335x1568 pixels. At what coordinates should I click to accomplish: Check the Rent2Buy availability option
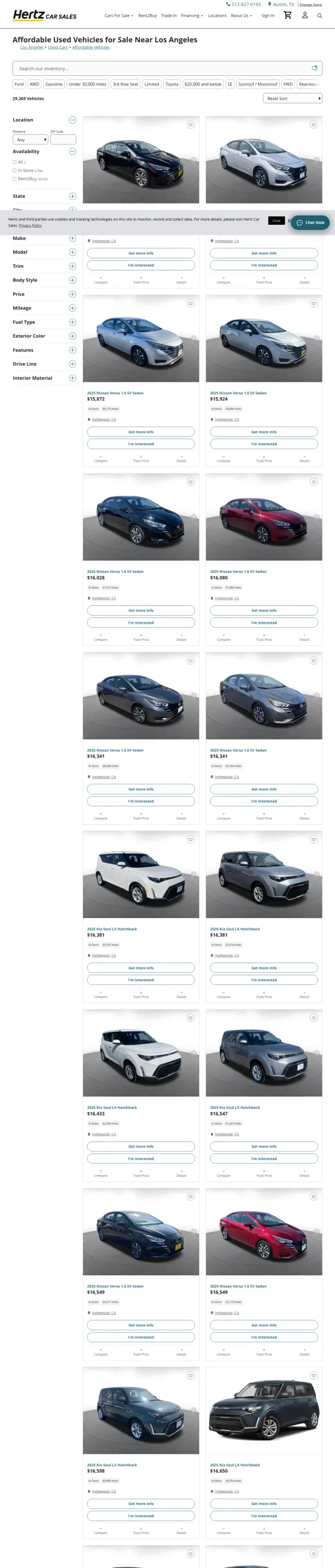coord(14,179)
